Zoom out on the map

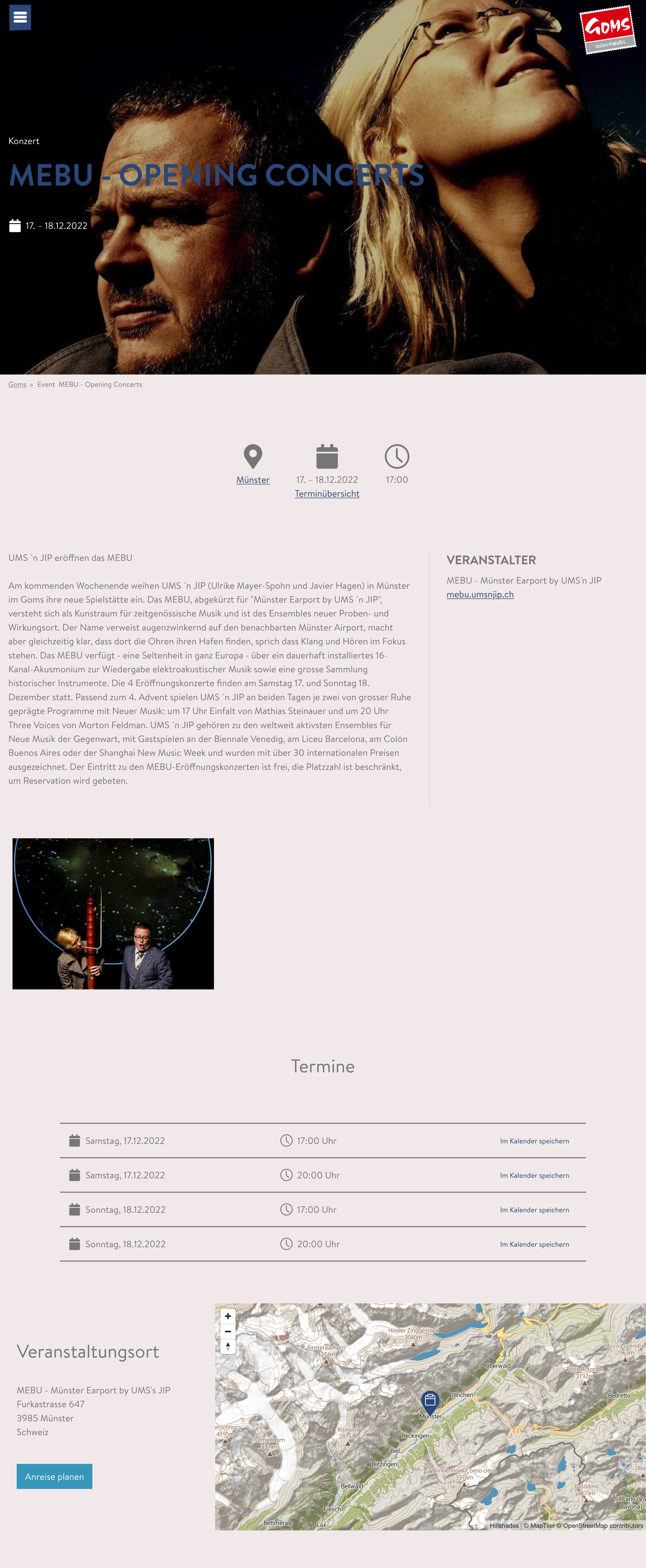[x=228, y=1331]
